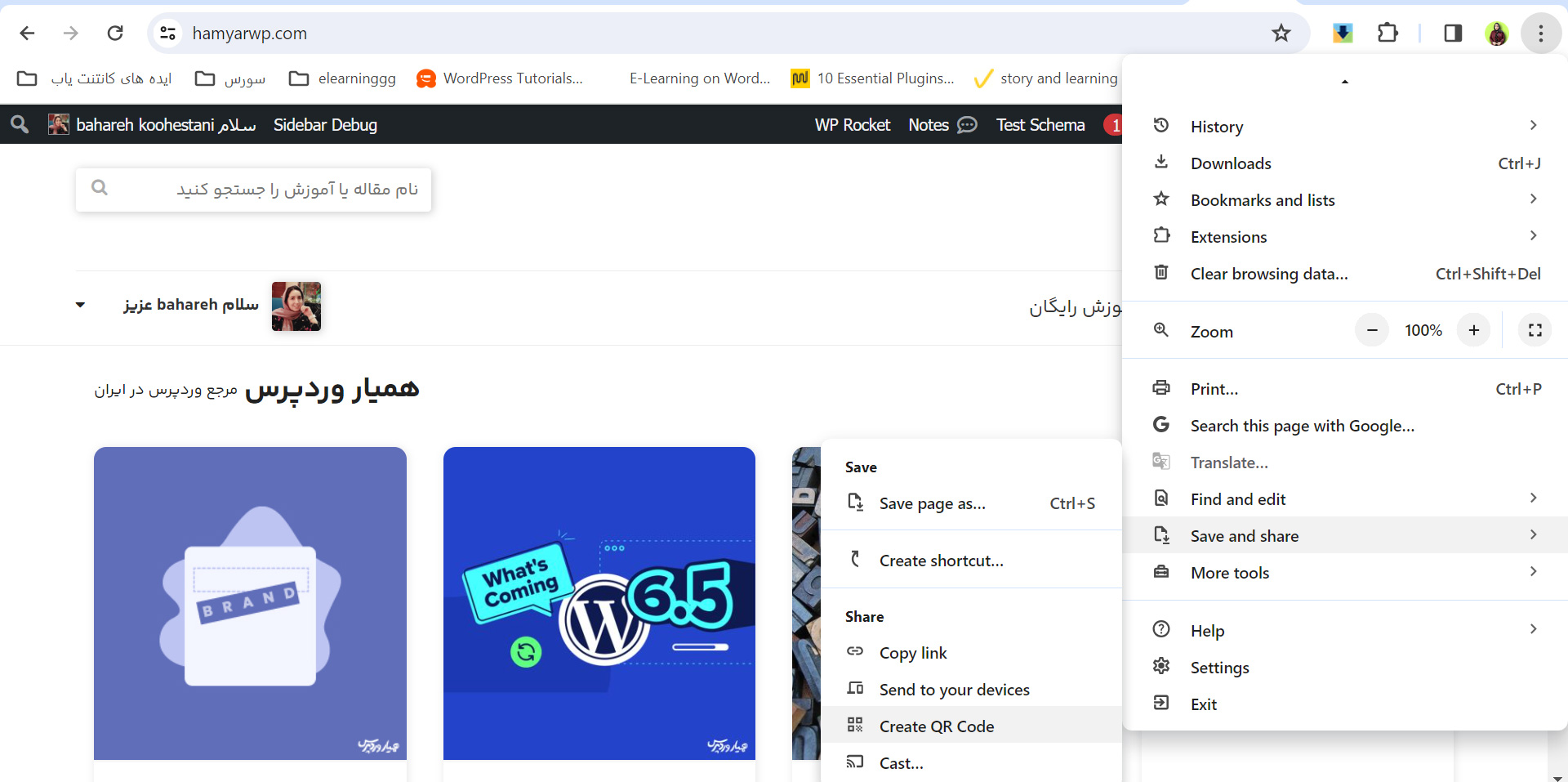Click the red notification badge in admin bar
This screenshot has width=1568, height=782.
[x=1113, y=125]
